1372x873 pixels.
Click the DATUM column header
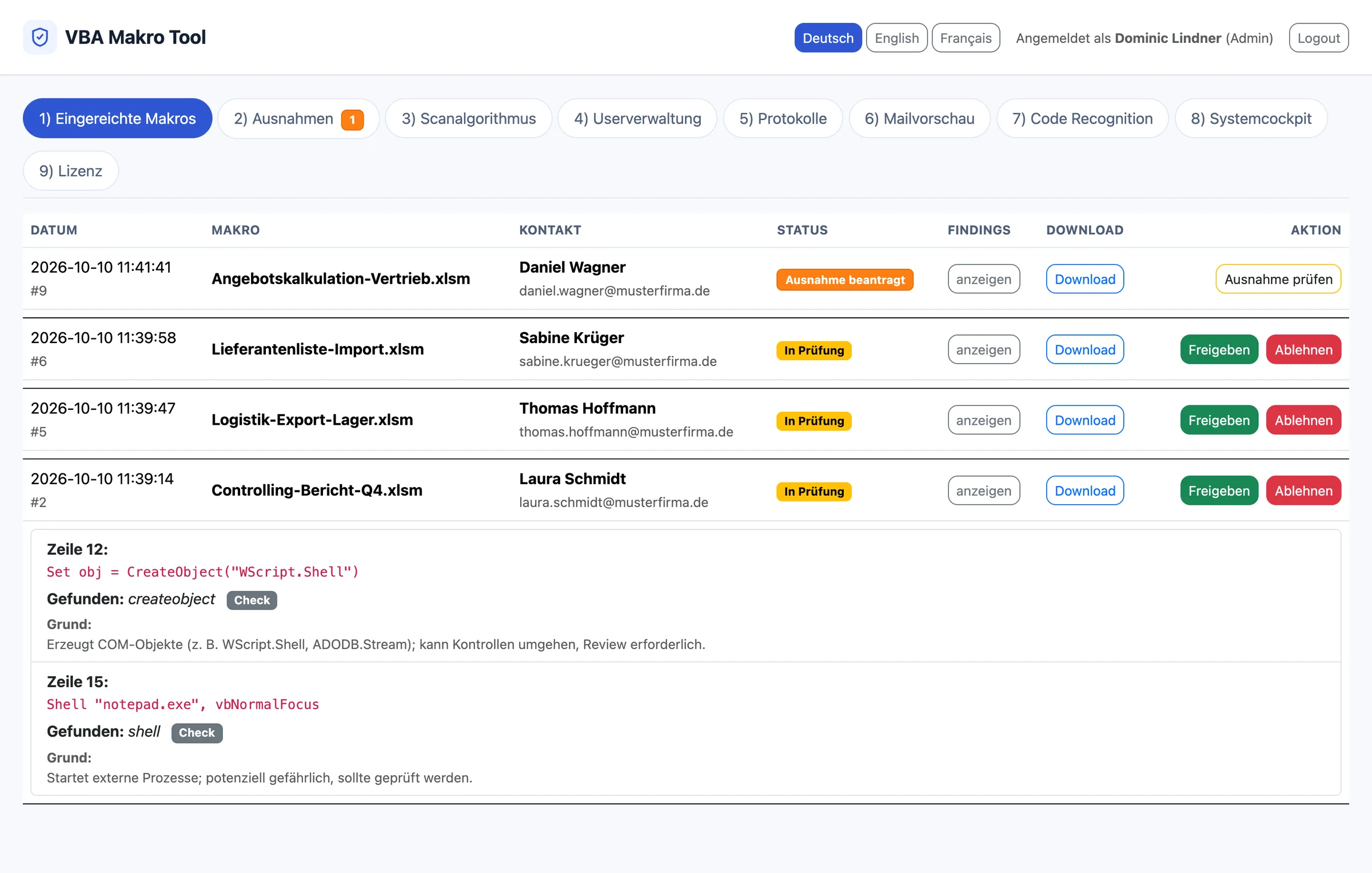54,230
